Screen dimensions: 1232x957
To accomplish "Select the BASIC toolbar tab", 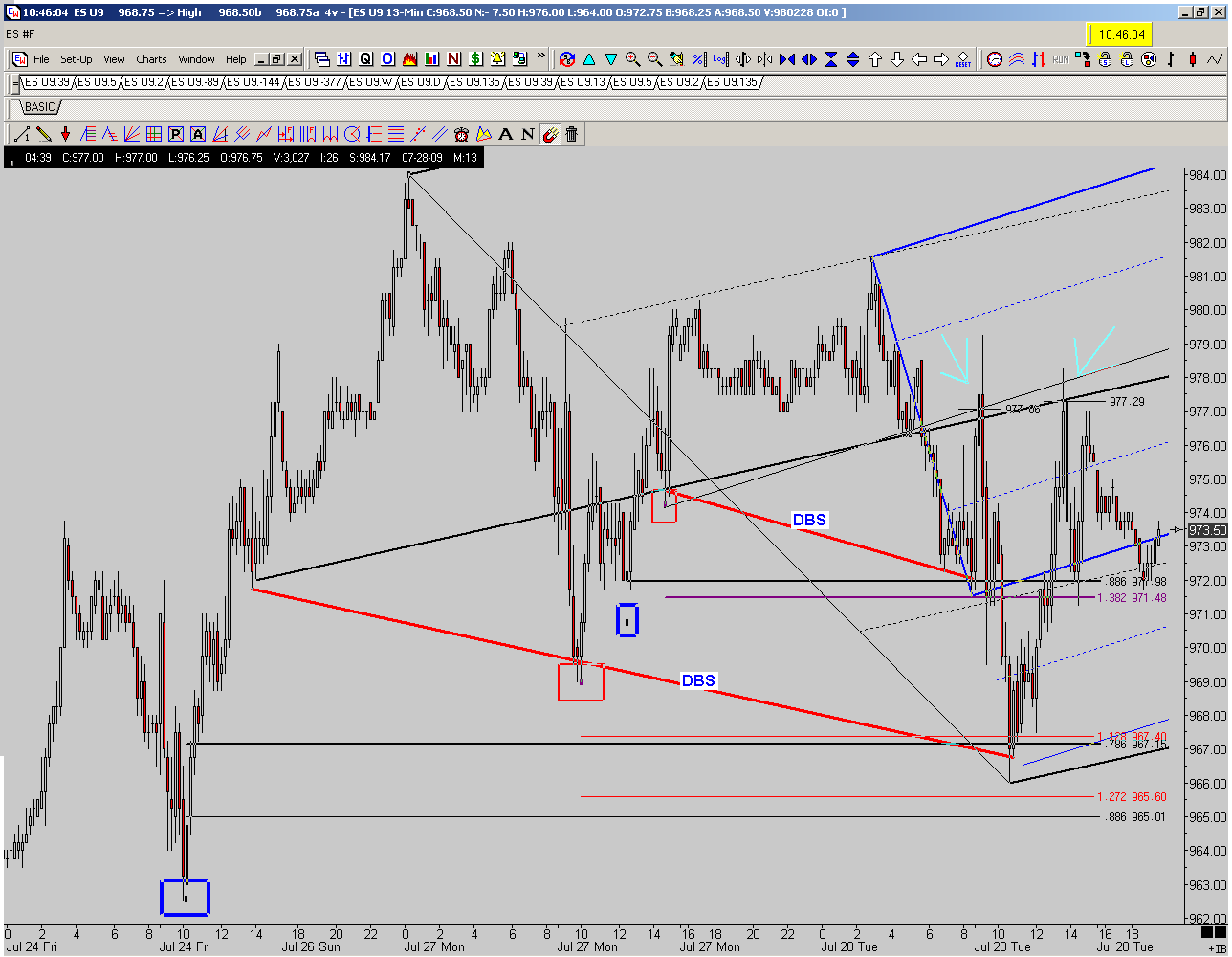I will click(40, 107).
